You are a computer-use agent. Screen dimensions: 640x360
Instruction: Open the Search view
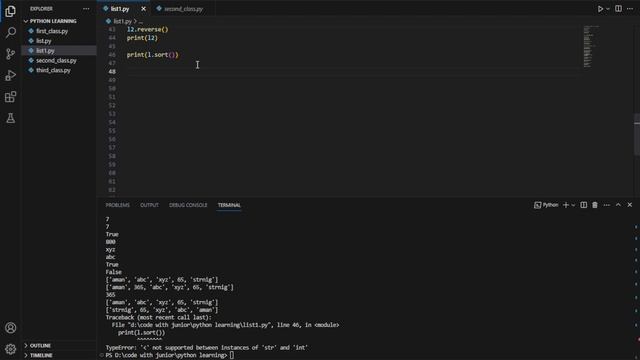pos(11,32)
